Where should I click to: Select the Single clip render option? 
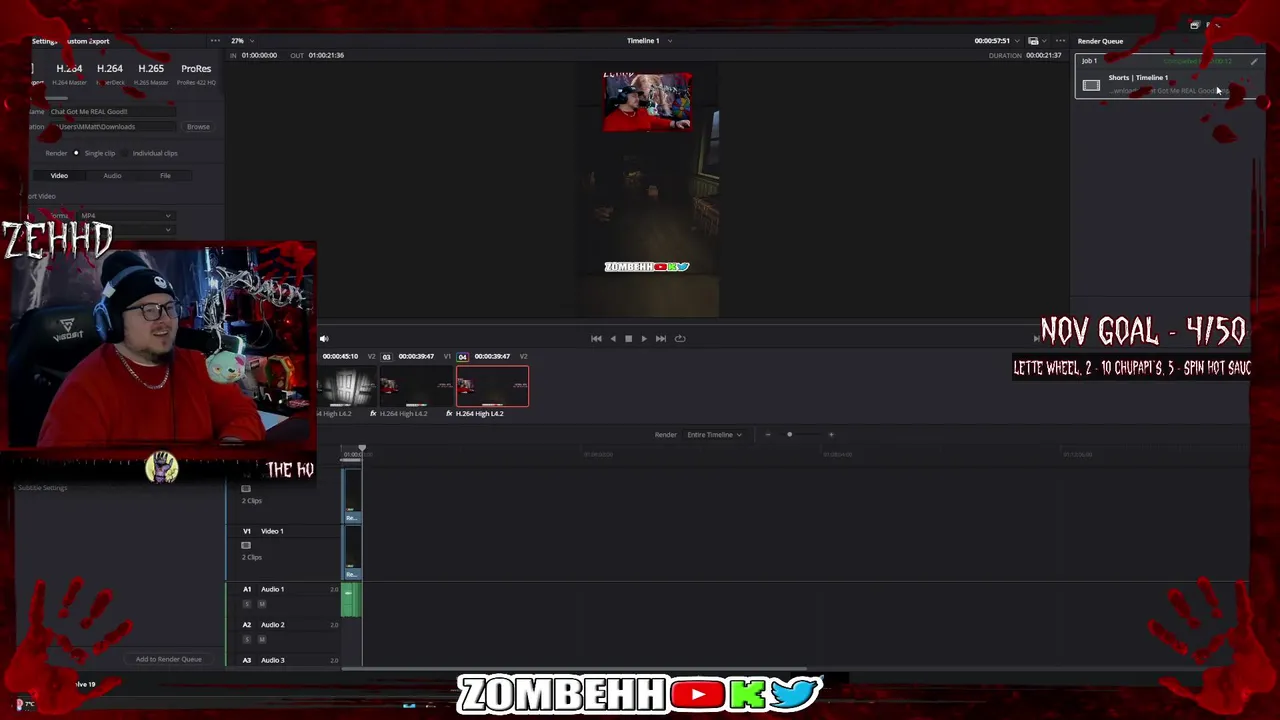coord(95,153)
